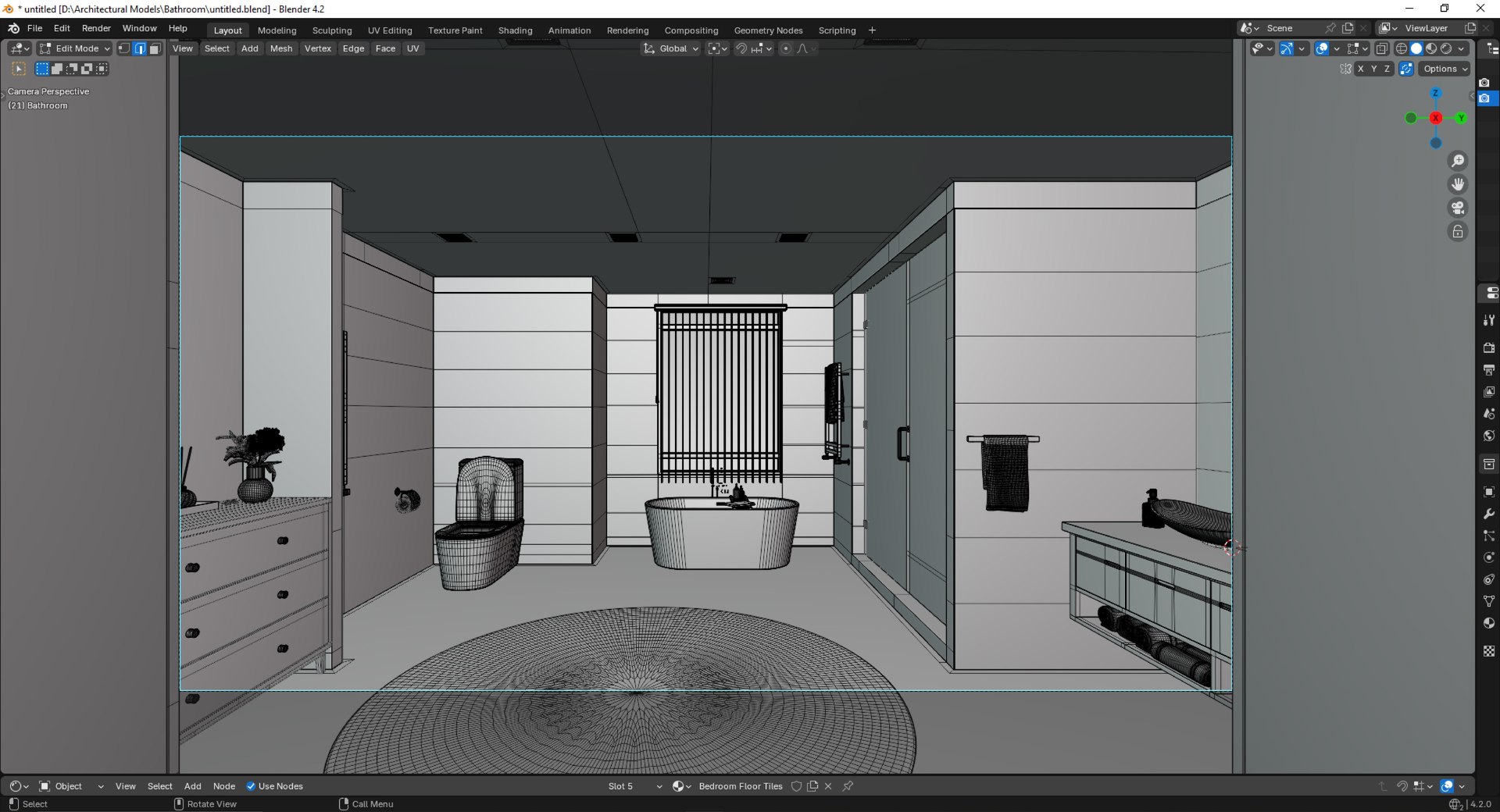Open pivot point dropdown

coord(717,48)
